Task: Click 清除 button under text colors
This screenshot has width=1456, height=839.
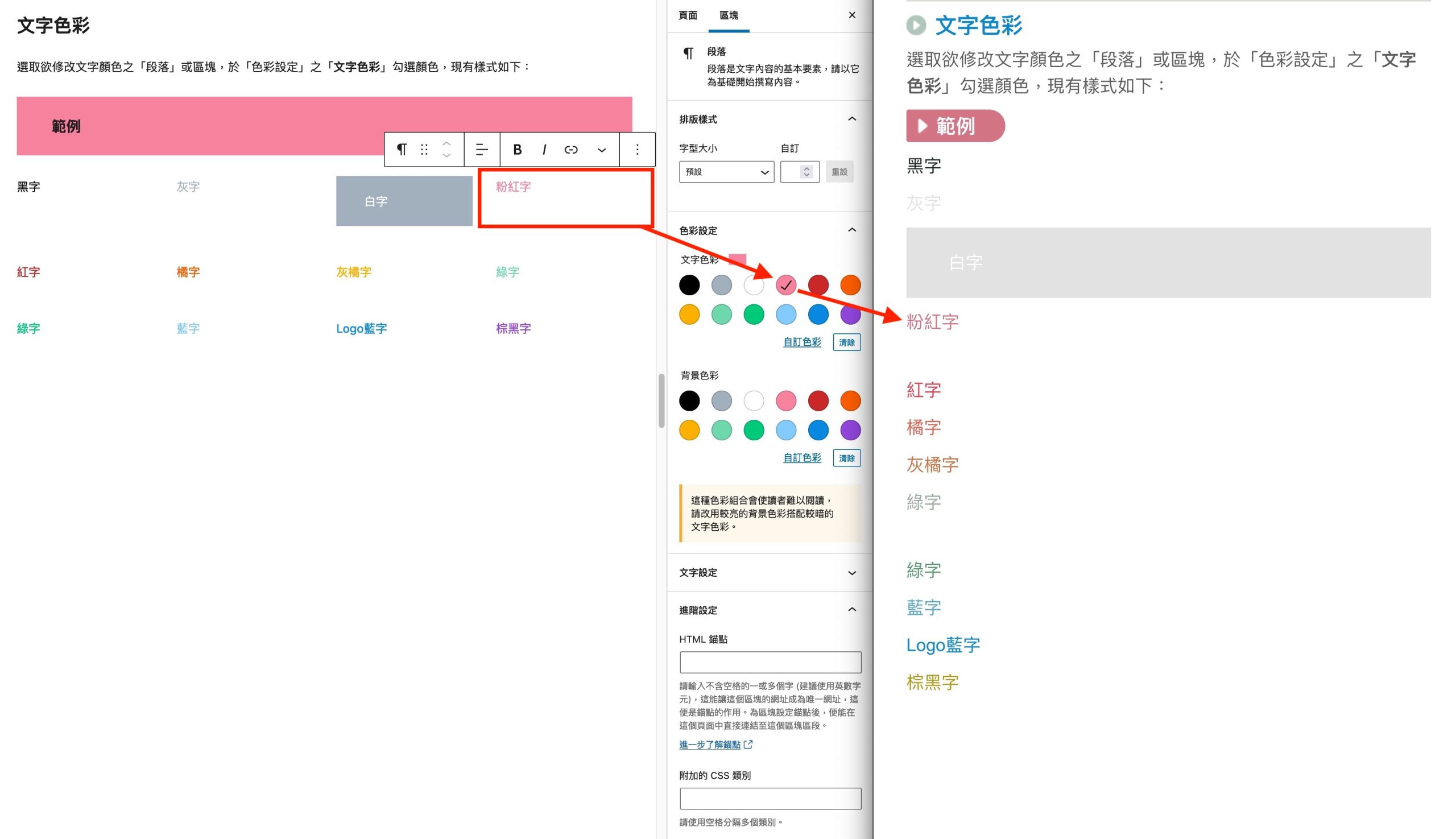Action: coord(847,342)
